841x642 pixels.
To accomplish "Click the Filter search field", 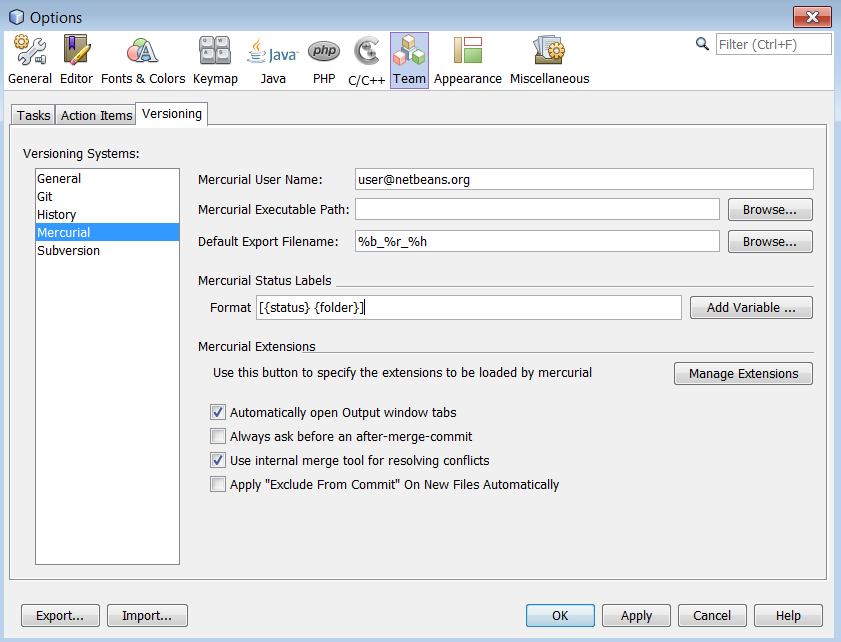I will (773, 44).
